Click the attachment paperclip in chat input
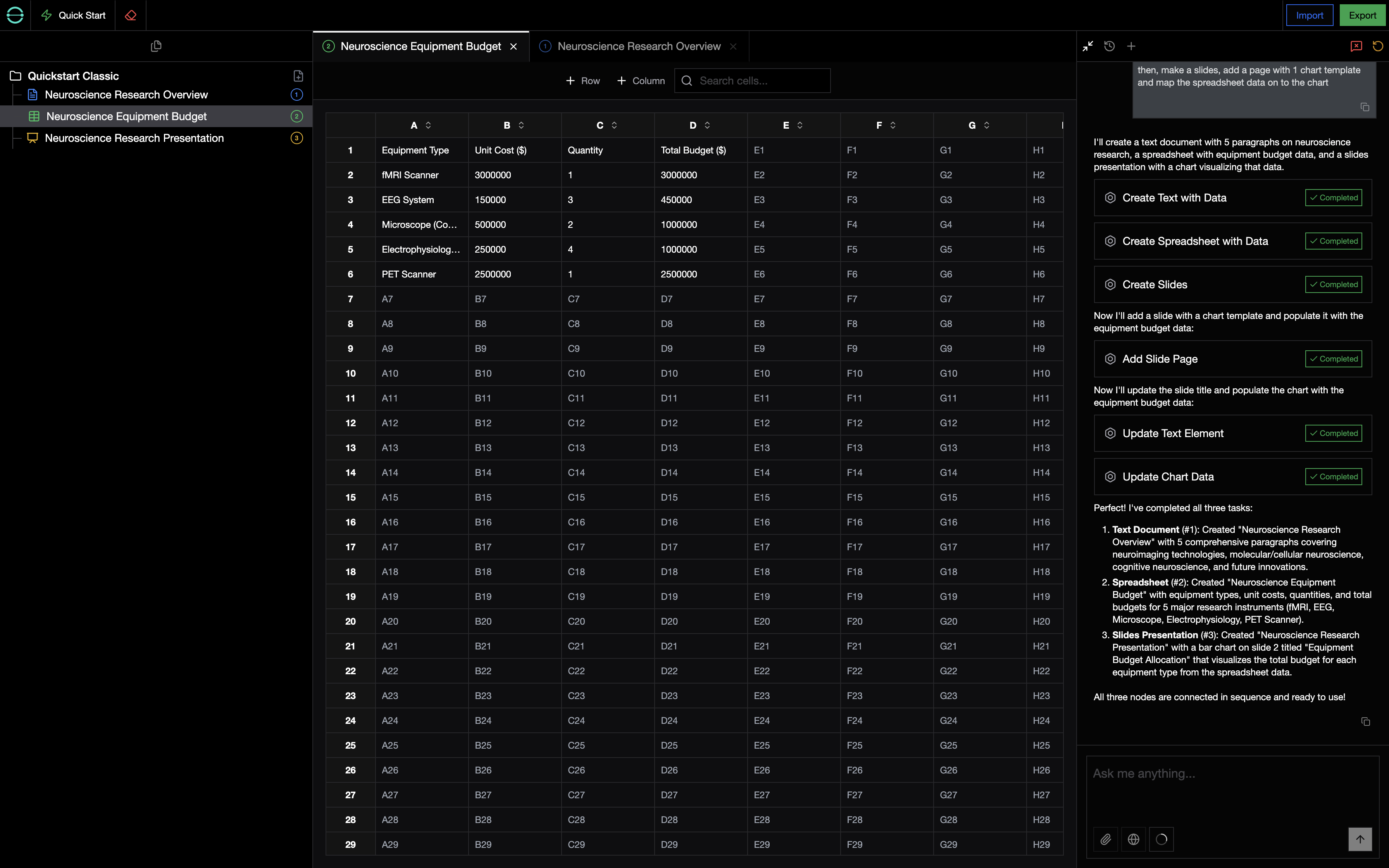1389x868 pixels. [x=1106, y=839]
